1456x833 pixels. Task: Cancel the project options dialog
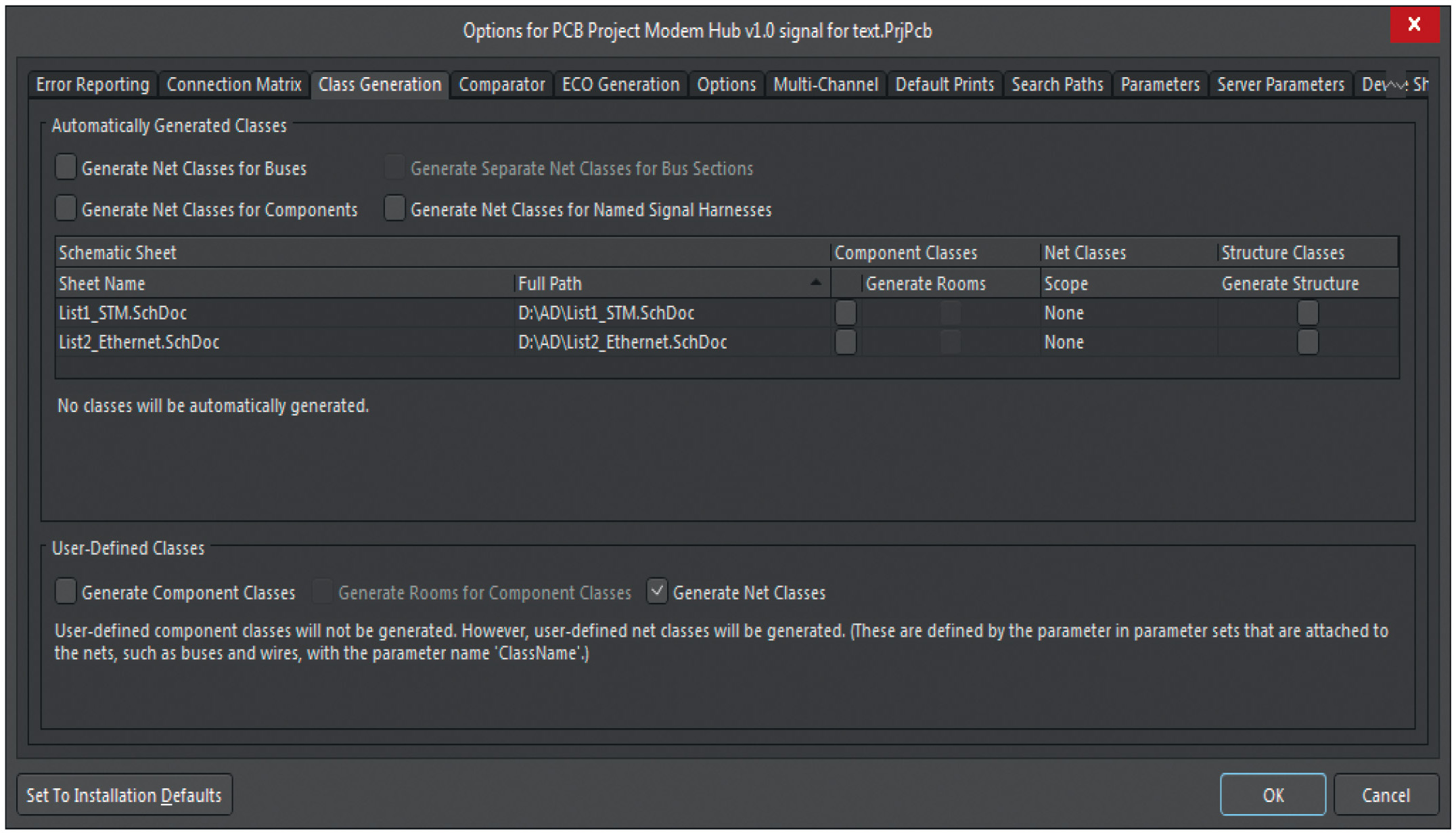pyautogui.click(x=1385, y=795)
